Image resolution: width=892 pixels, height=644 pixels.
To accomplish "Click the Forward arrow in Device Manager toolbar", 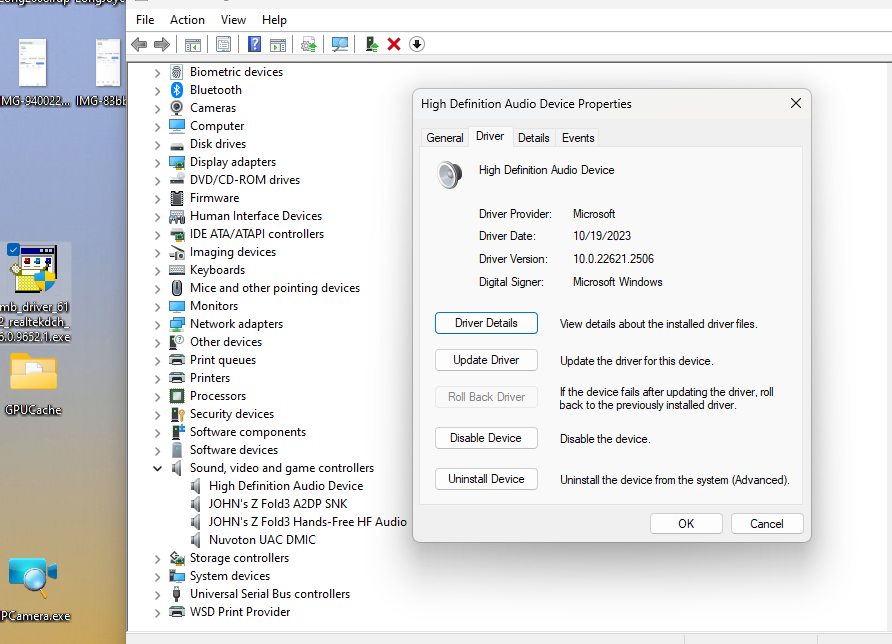I will [x=162, y=44].
